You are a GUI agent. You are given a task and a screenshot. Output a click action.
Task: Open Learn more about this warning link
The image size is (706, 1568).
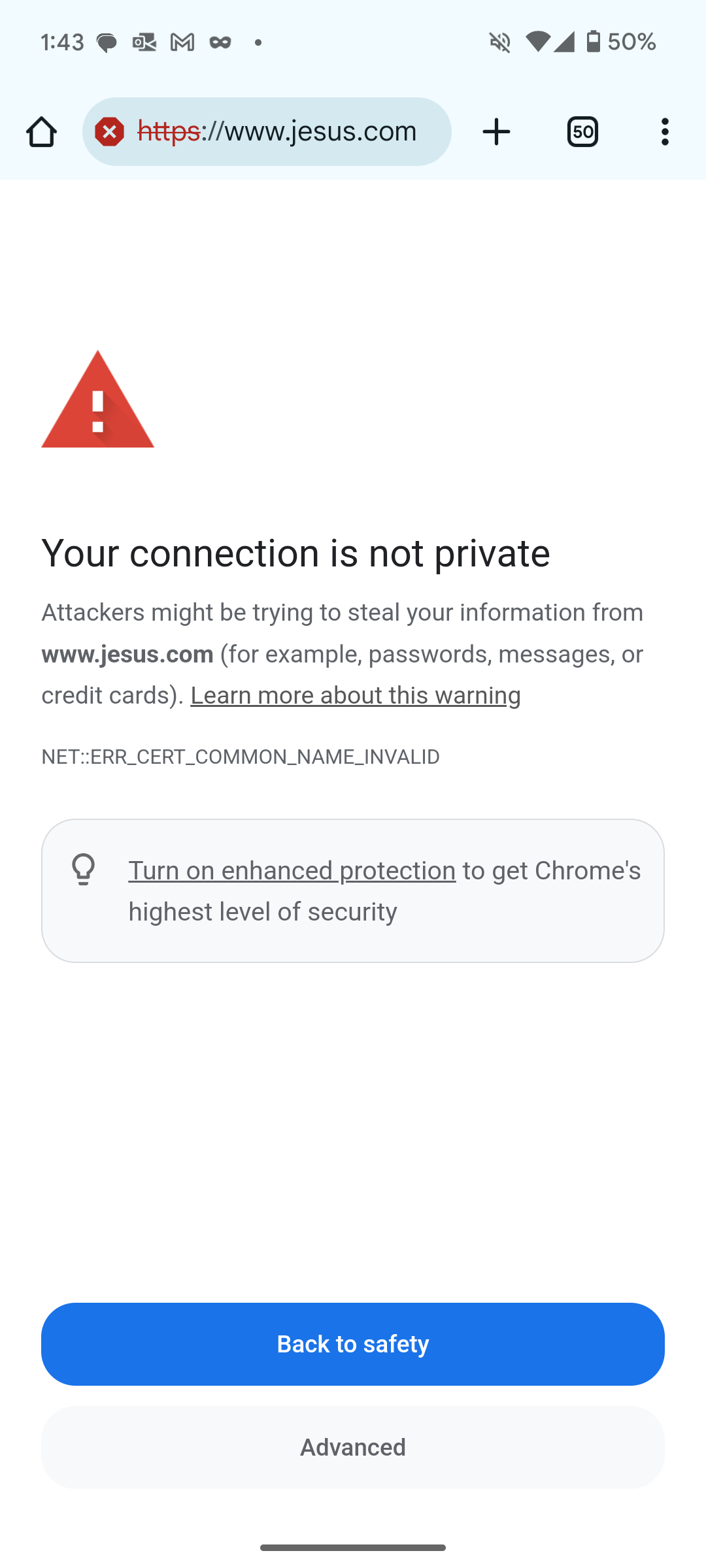click(356, 696)
